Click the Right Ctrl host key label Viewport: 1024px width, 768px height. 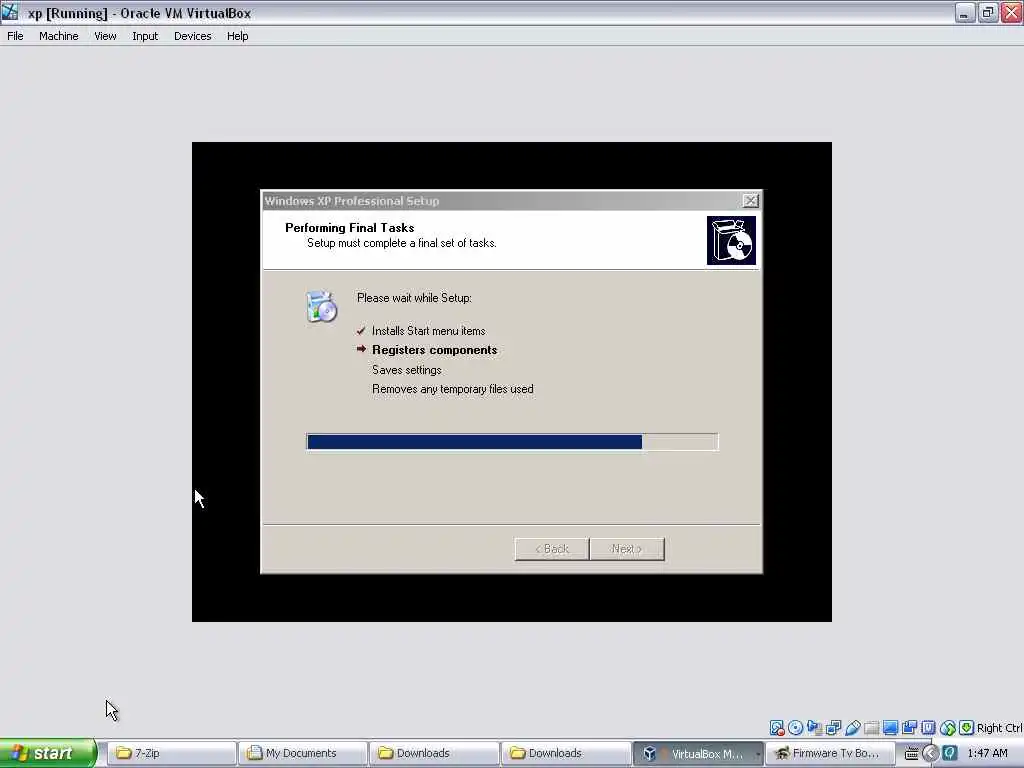point(999,728)
